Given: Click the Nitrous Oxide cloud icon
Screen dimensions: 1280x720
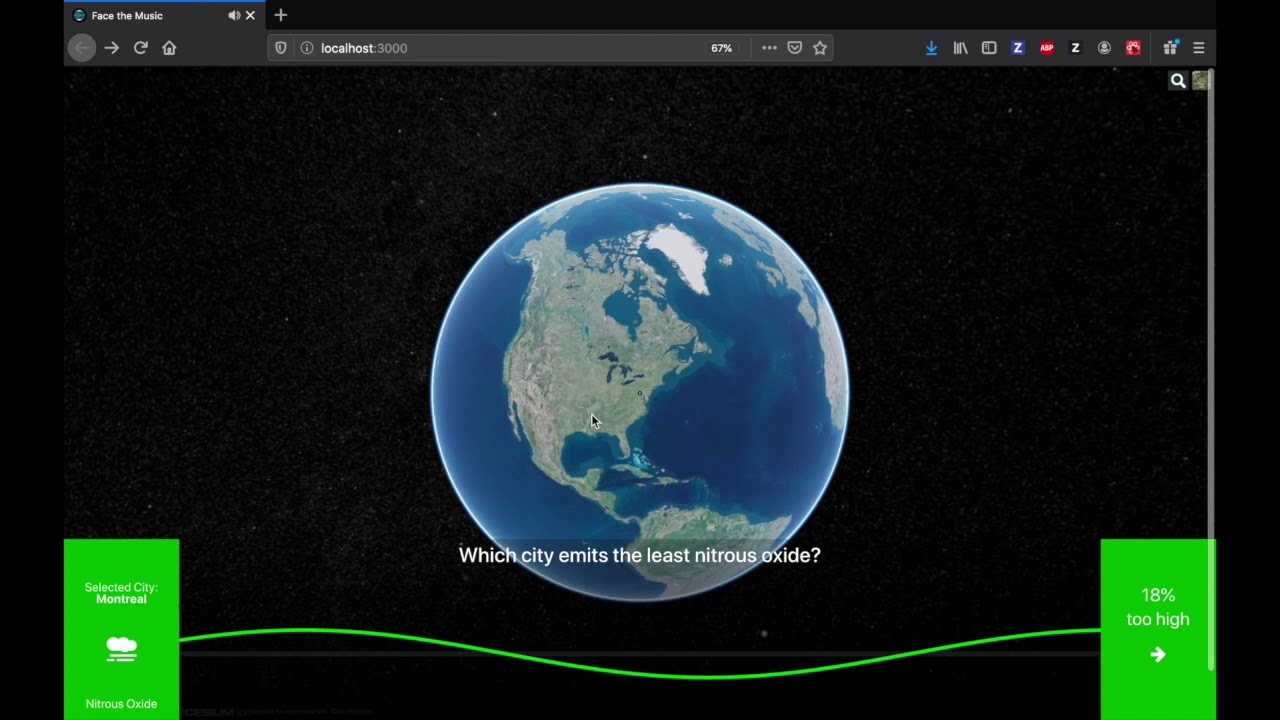Looking at the screenshot, I should click(x=121, y=650).
